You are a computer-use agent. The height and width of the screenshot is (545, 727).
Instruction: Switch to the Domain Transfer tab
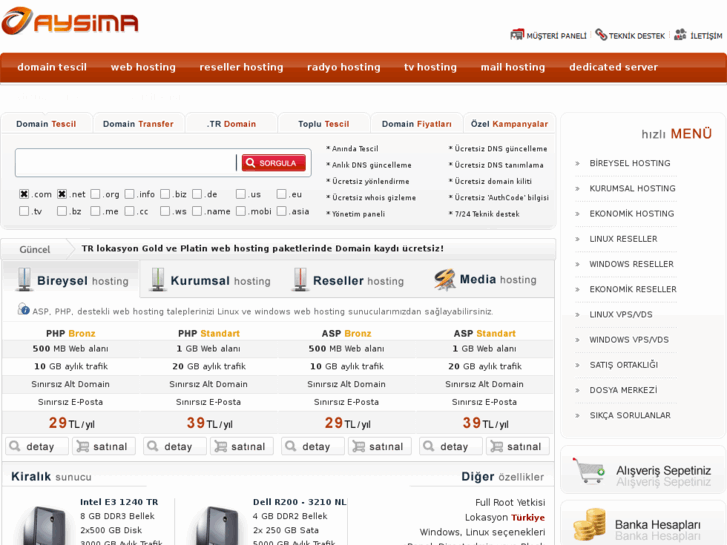pos(138,124)
